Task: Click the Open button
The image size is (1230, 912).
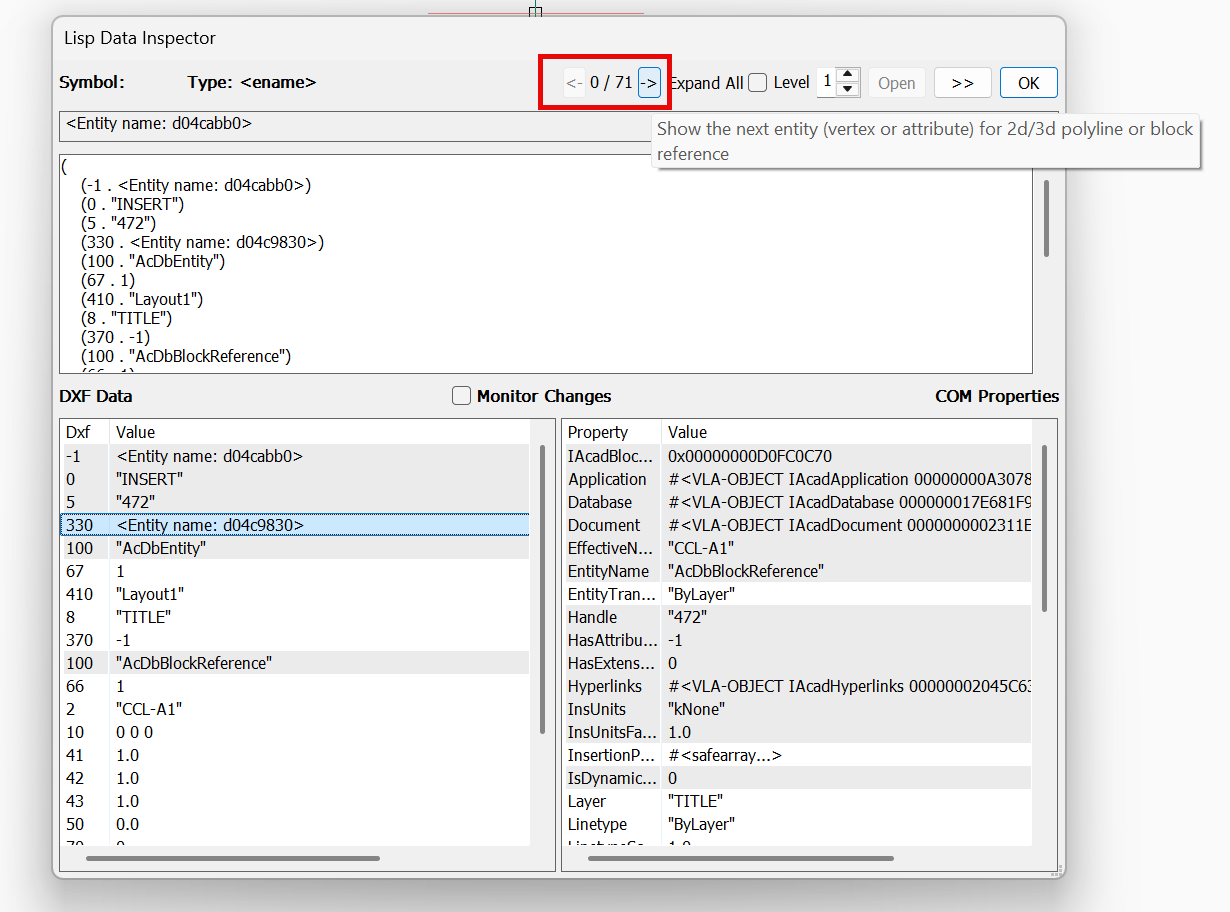Action: [x=896, y=83]
